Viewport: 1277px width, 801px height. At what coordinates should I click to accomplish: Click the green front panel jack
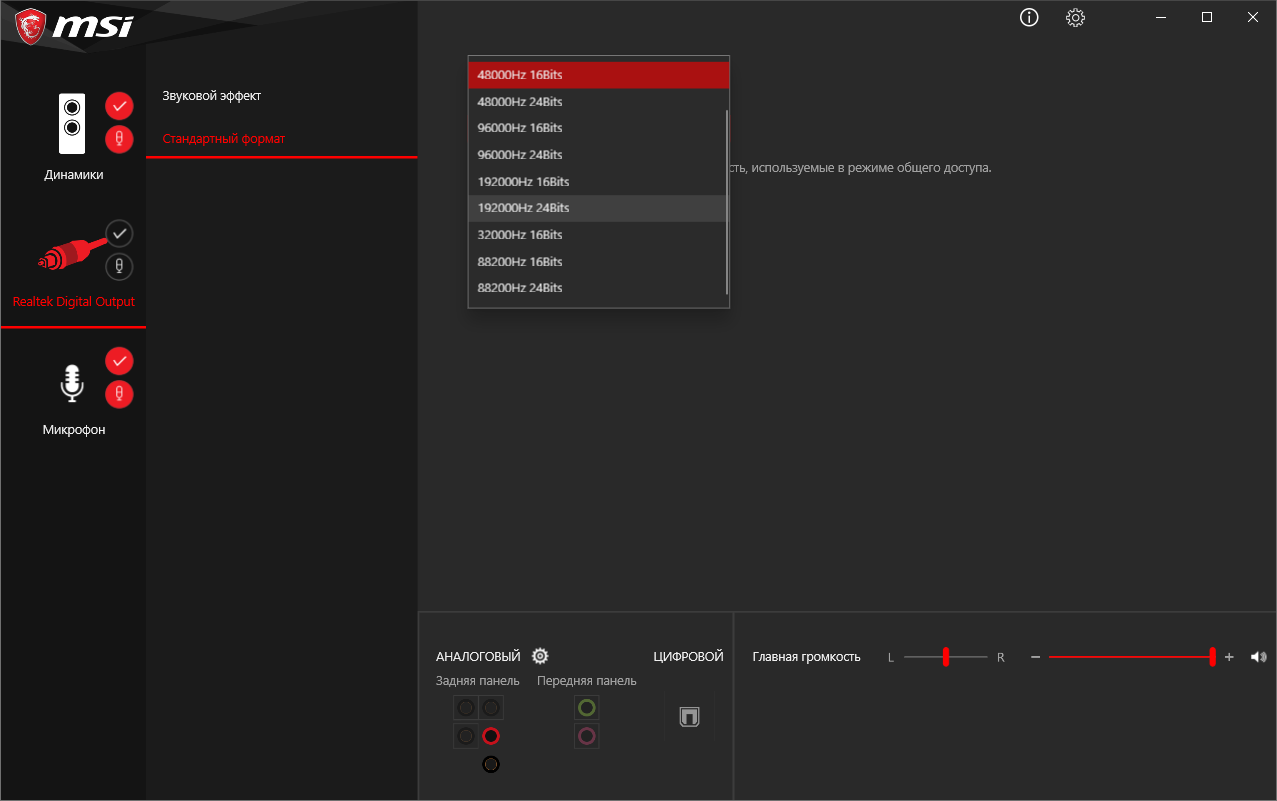[587, 708]
